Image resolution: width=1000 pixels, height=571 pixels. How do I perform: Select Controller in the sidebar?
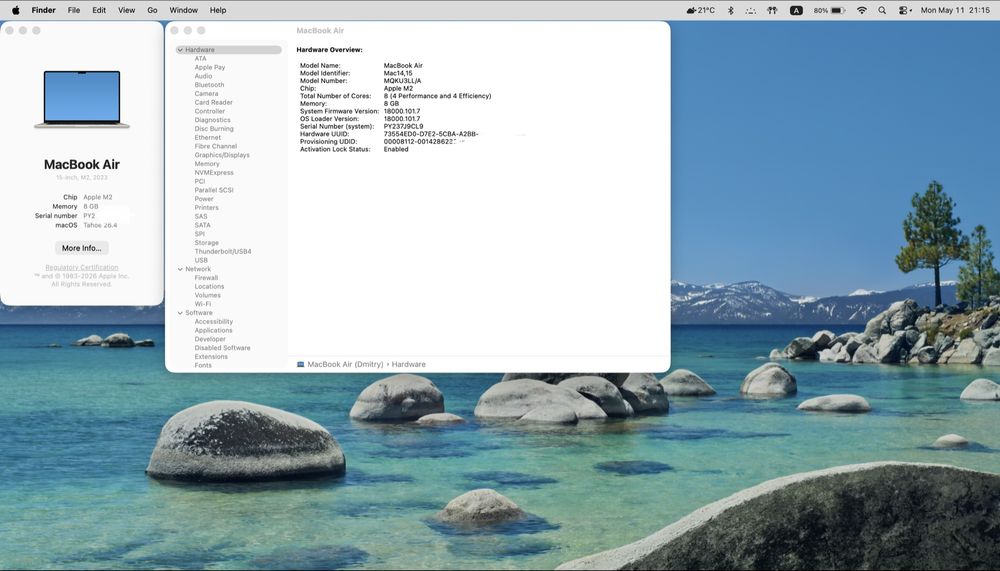tap(210, 111)
